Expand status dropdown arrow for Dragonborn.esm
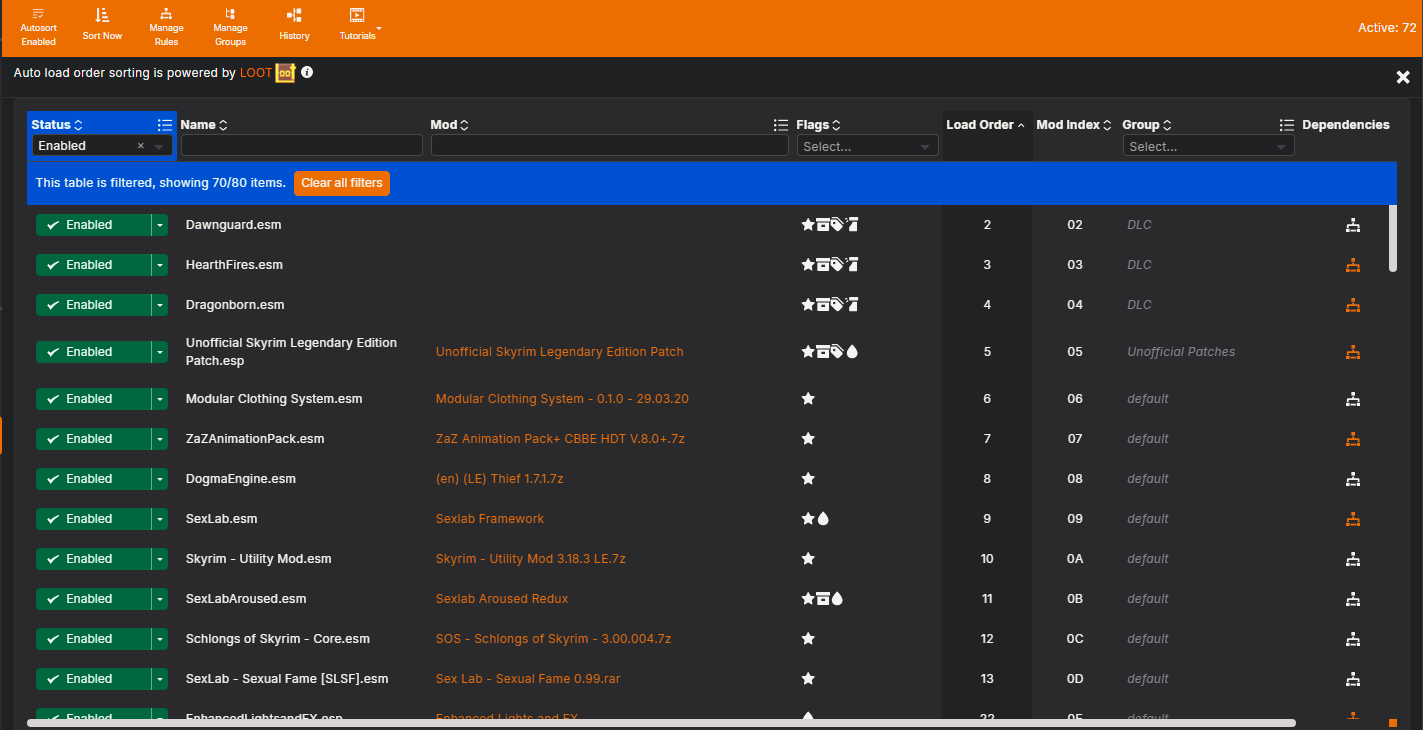The height and width of the screenshot is (730, 1423). (x=159, y=305)
